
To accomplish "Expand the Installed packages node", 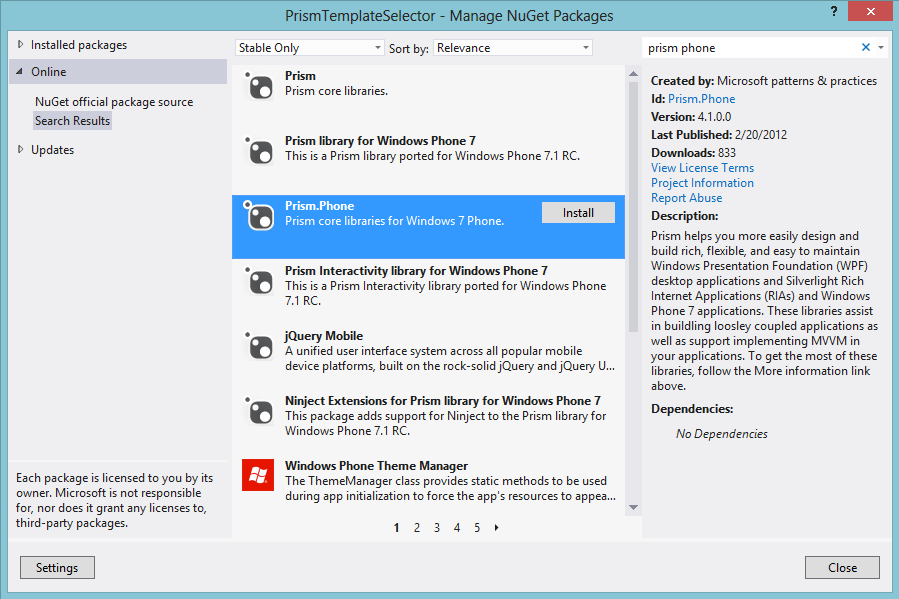I will pyautogui.click(x=21, y=44).
